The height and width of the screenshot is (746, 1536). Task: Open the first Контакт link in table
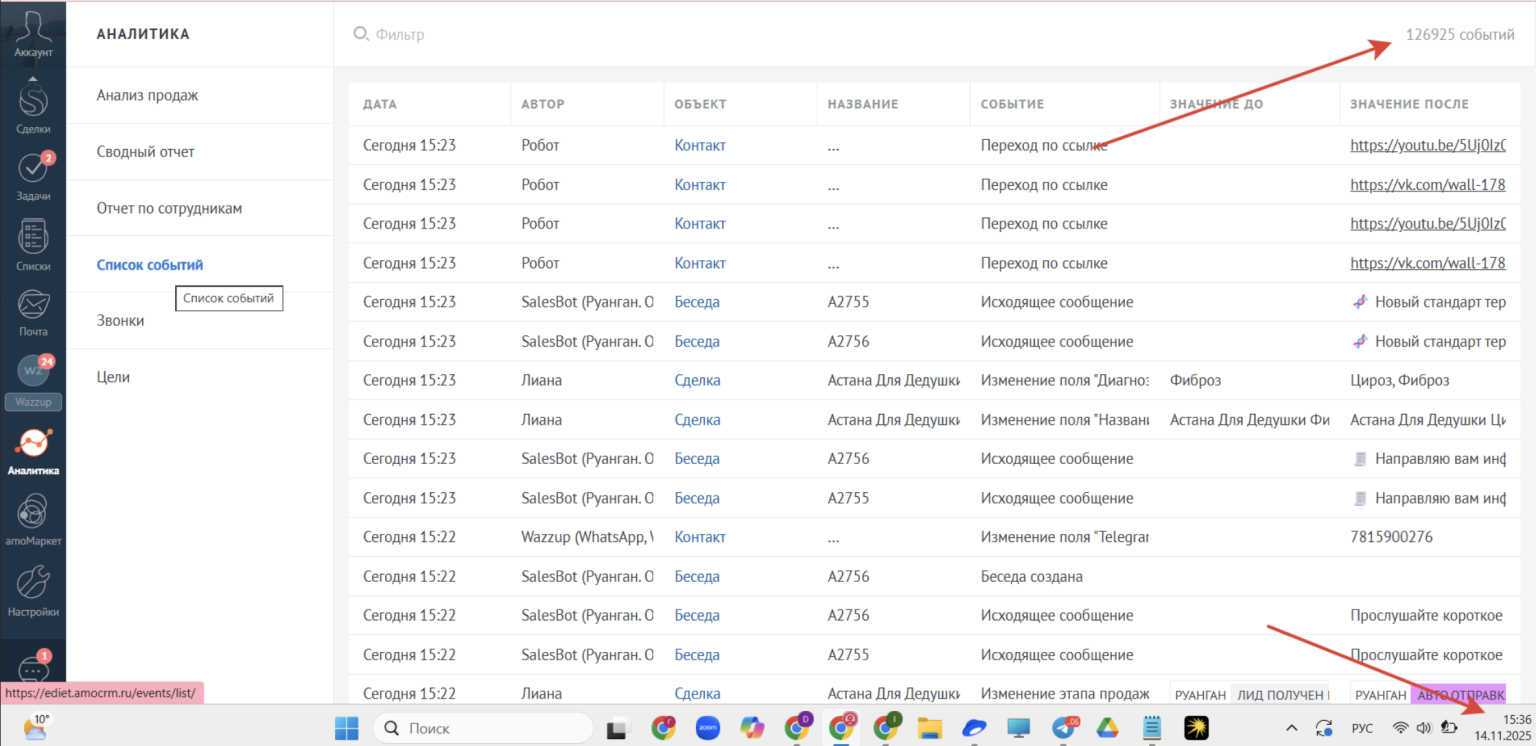tap(700, 145)
